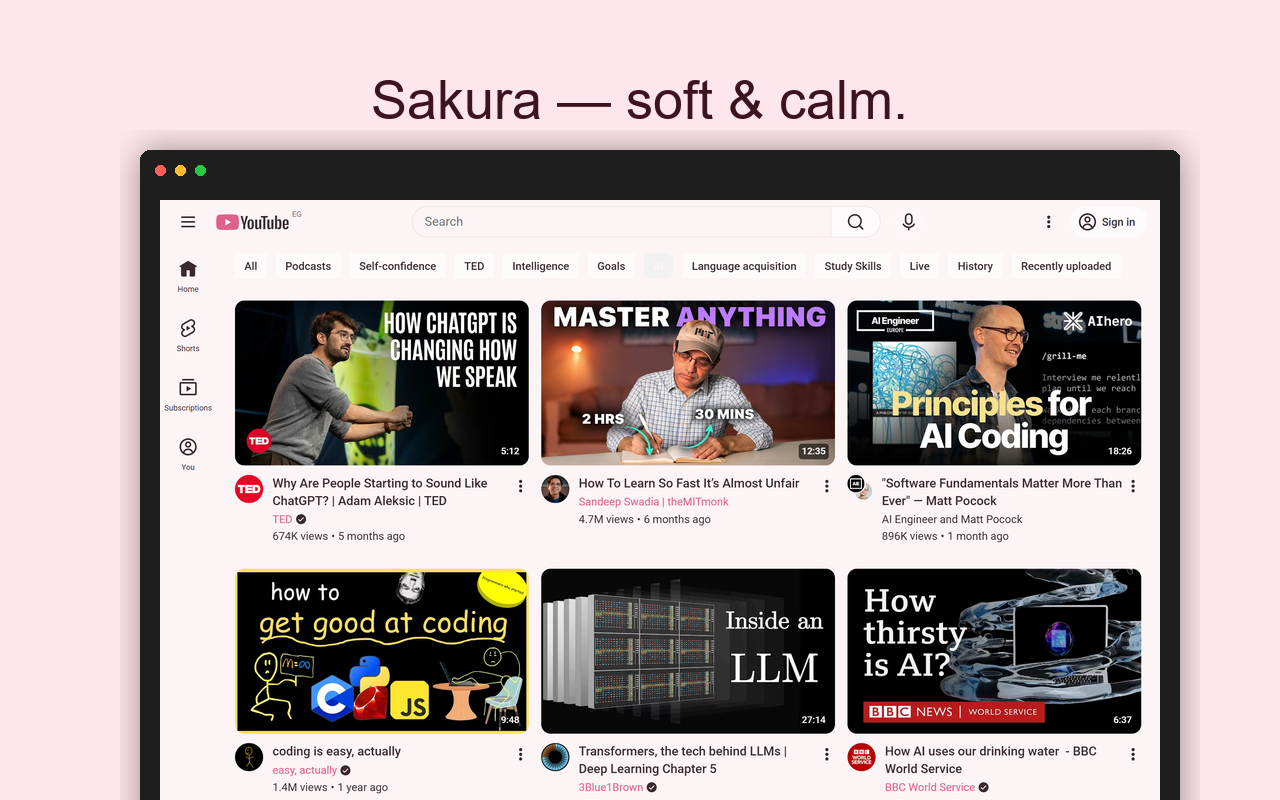Visit the Sandeep Swadia | theMITmonk channel link
The image size is (1280, 800).
pos(654,502)
